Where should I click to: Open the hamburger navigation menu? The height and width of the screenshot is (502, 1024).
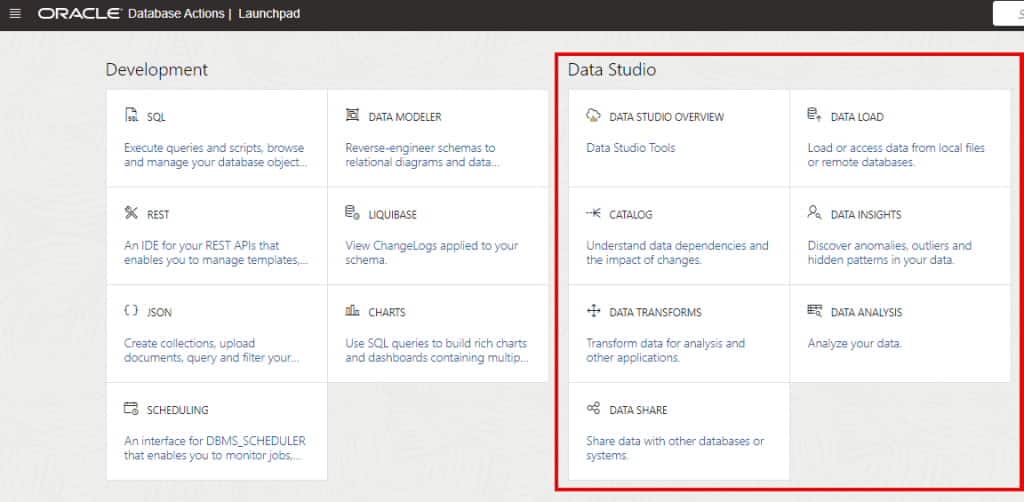point(14,14)
